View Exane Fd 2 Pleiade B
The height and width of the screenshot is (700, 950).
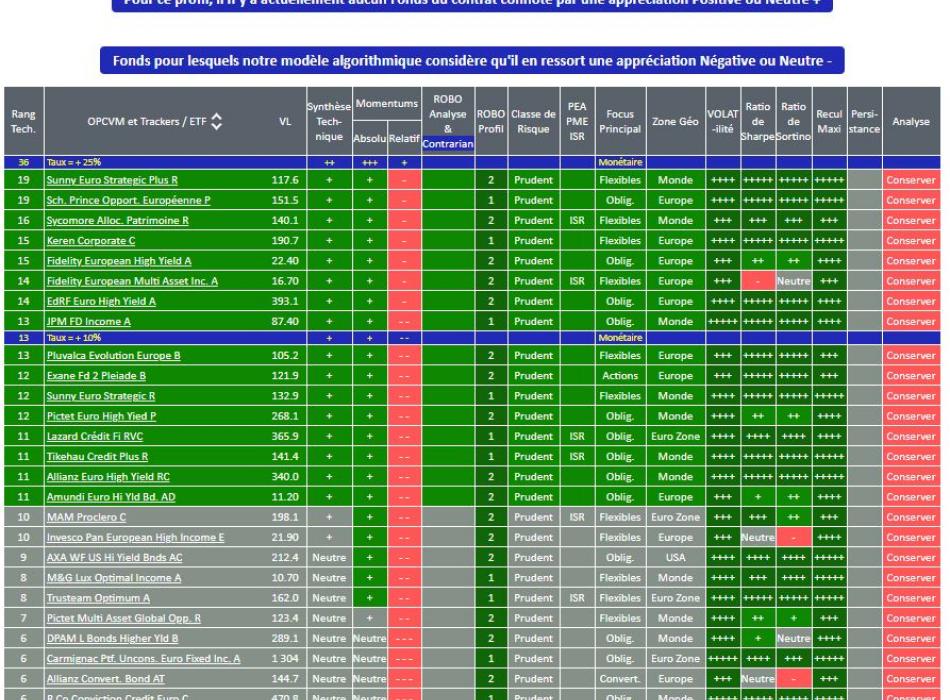(96, 376)
